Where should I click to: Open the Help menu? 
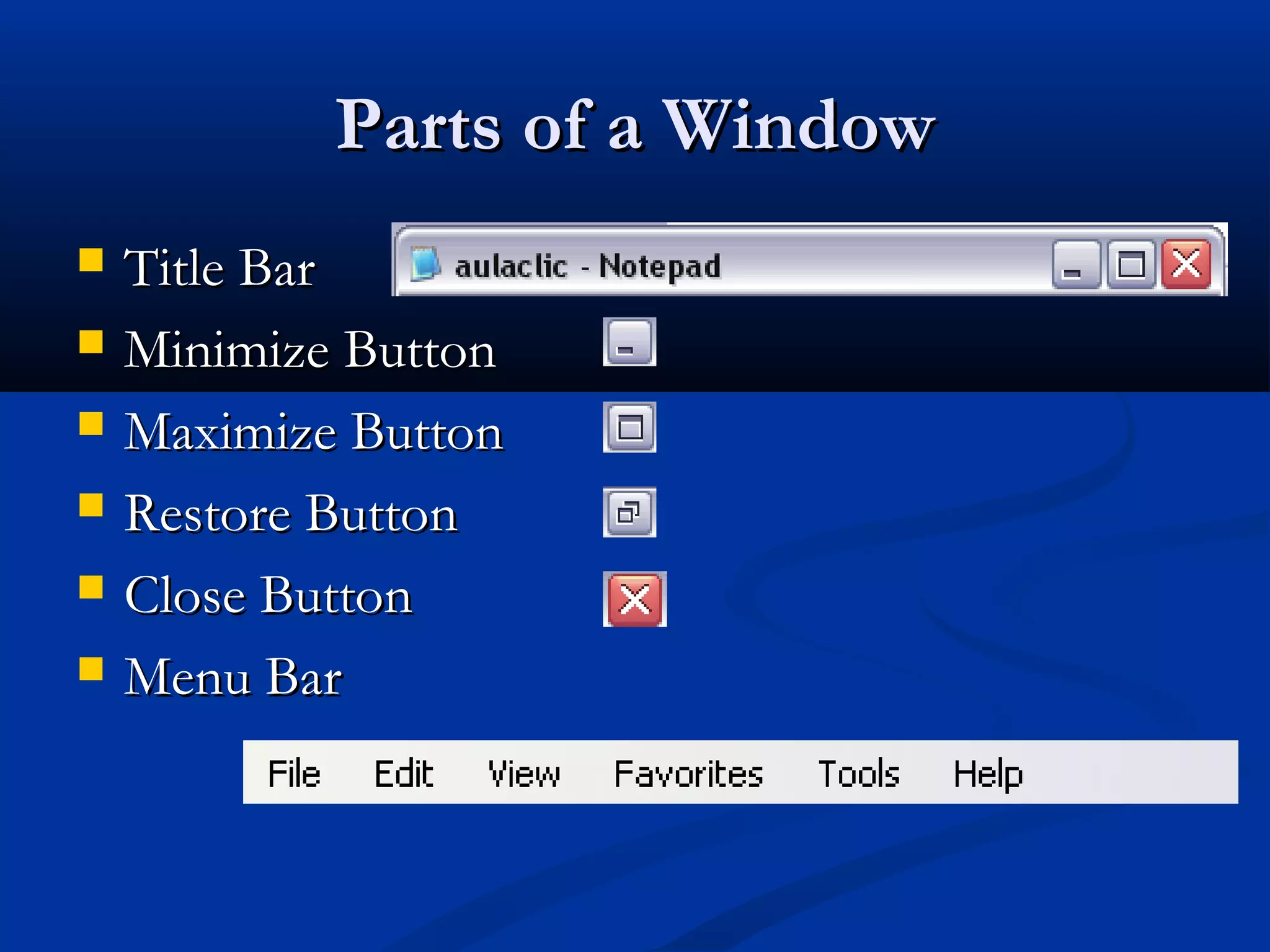pos(988,775)
